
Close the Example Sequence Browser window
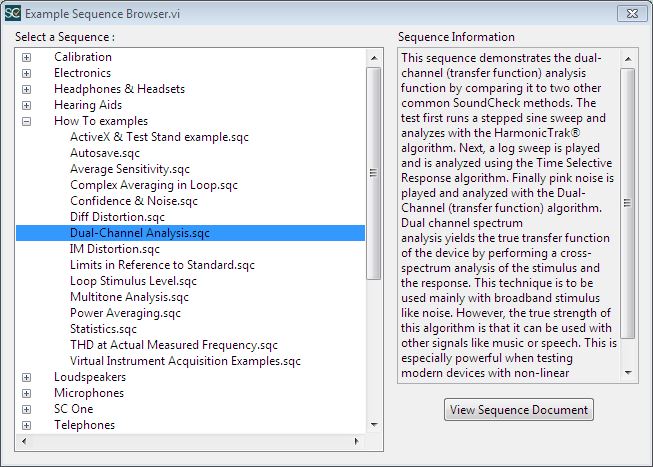click(x=632, y=13)
